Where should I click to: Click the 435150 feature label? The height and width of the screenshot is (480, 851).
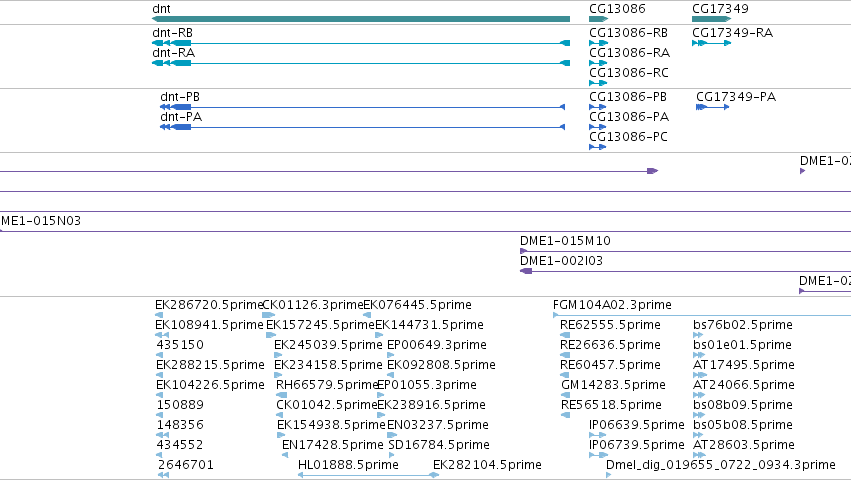pos(180,345)
